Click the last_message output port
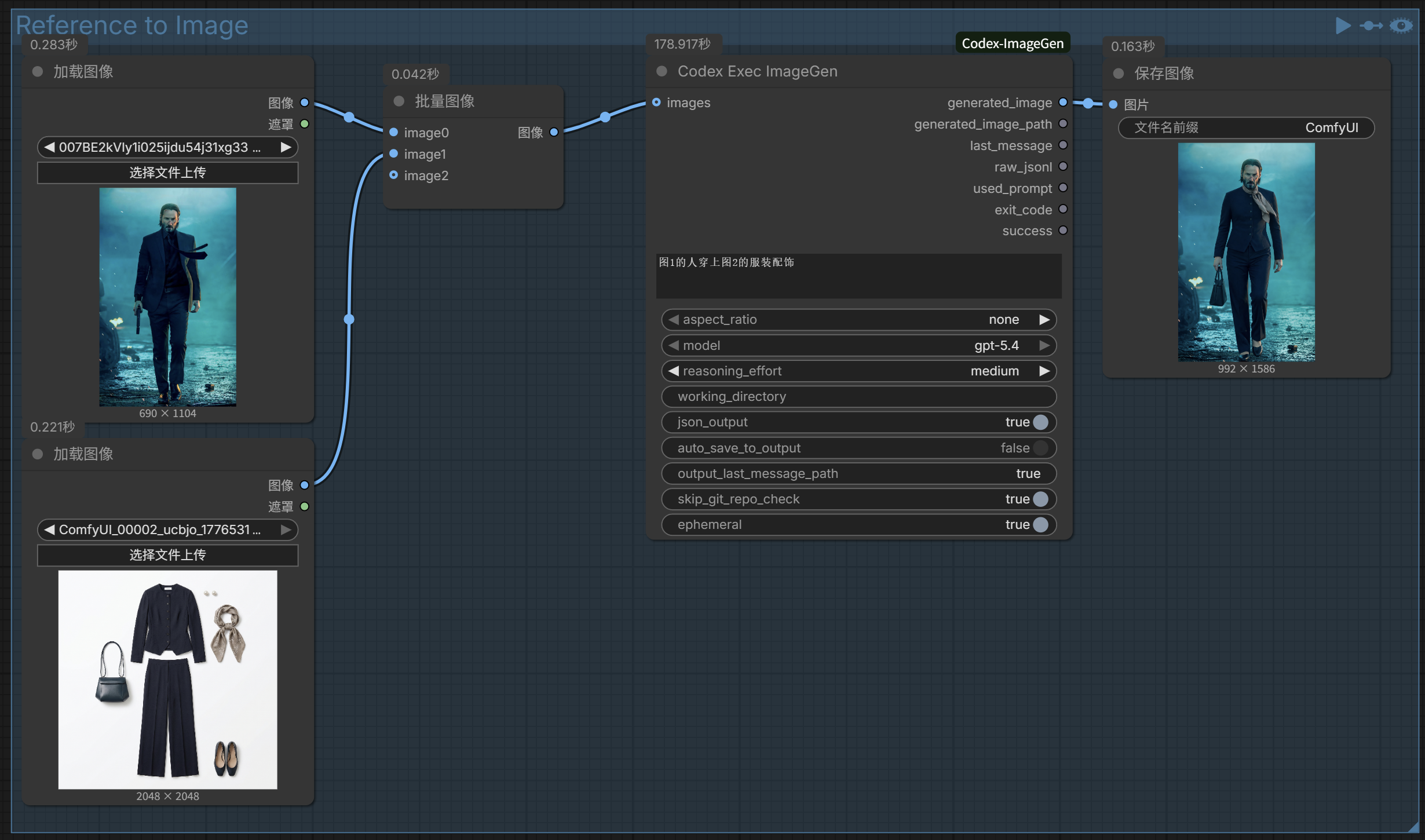This screenshot has height=840, width=1425. 1063,145
